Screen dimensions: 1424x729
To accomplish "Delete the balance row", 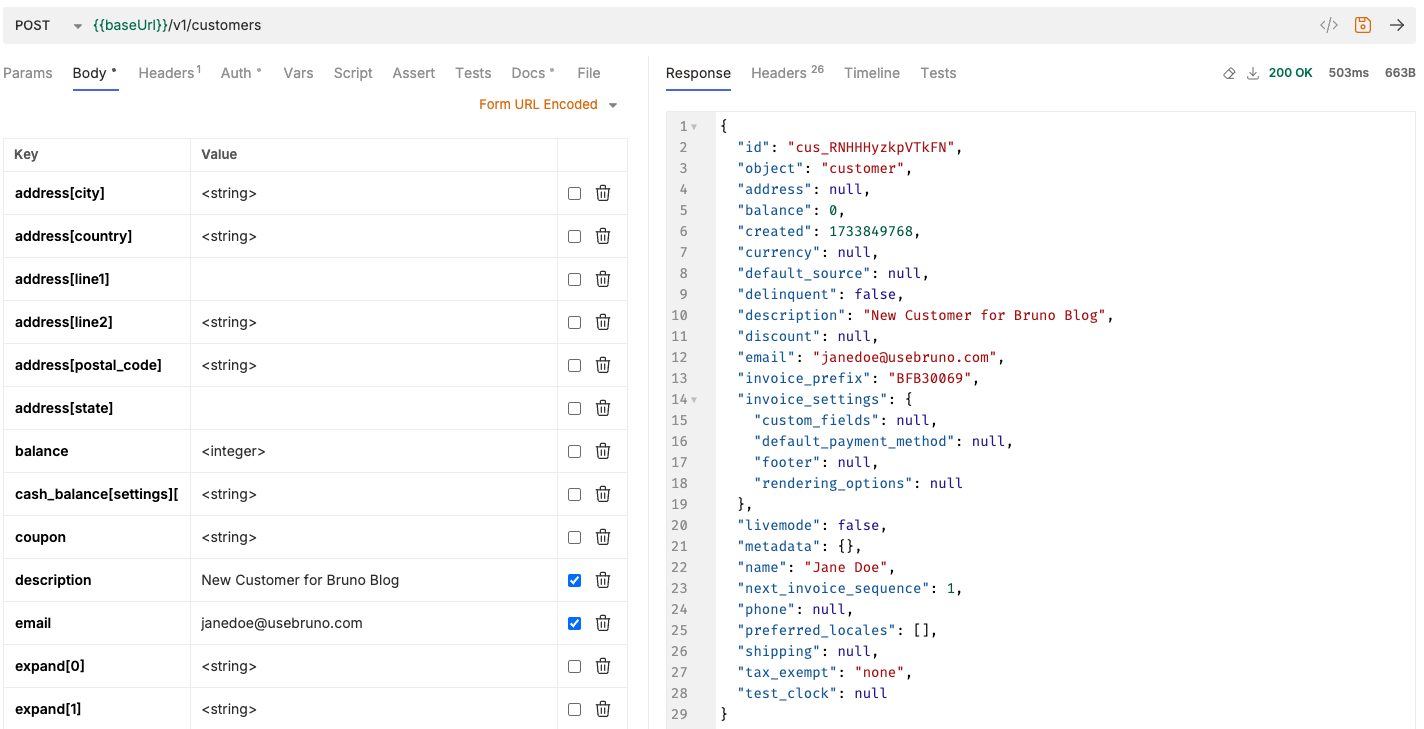I will pos(603,451).
